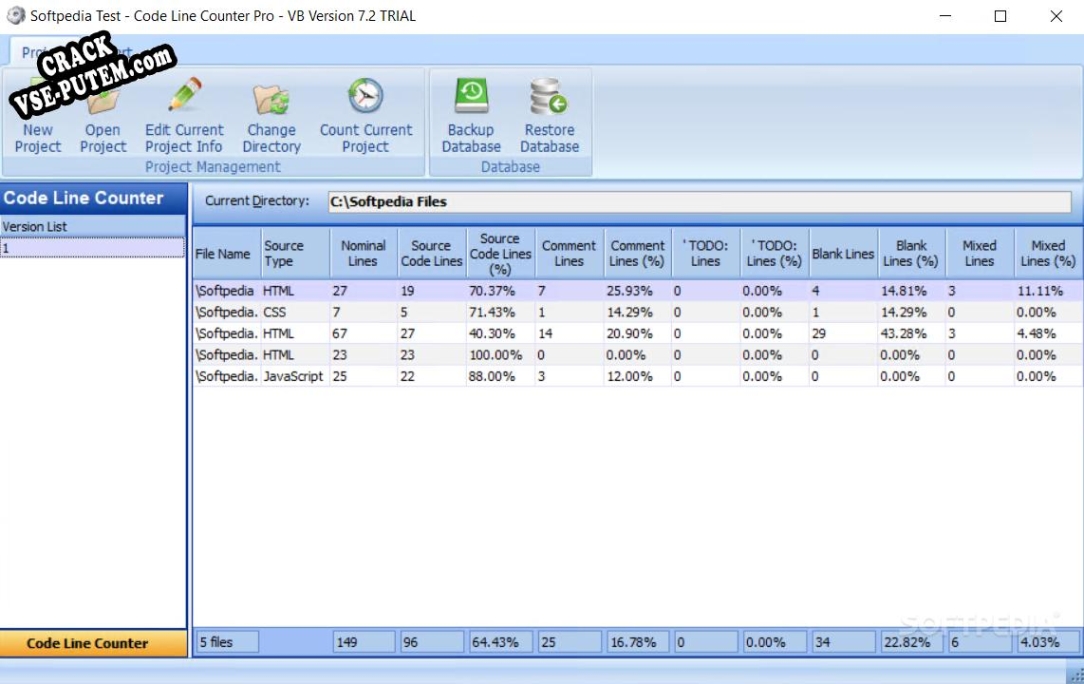Maximize the Code Line Counter Pro window
Image resolution: width=1084 pixels, height=684 pixels.
pos(1000,15)
